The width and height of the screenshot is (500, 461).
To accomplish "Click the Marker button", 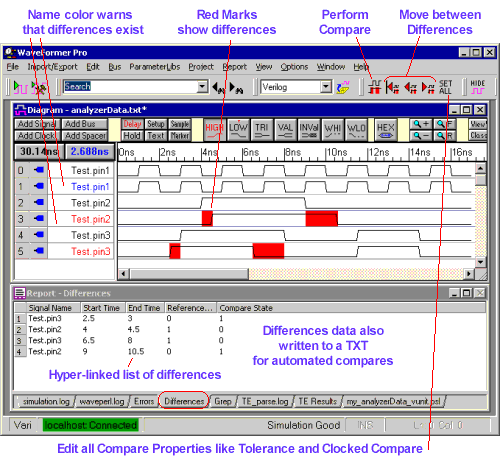I will 180,135.
